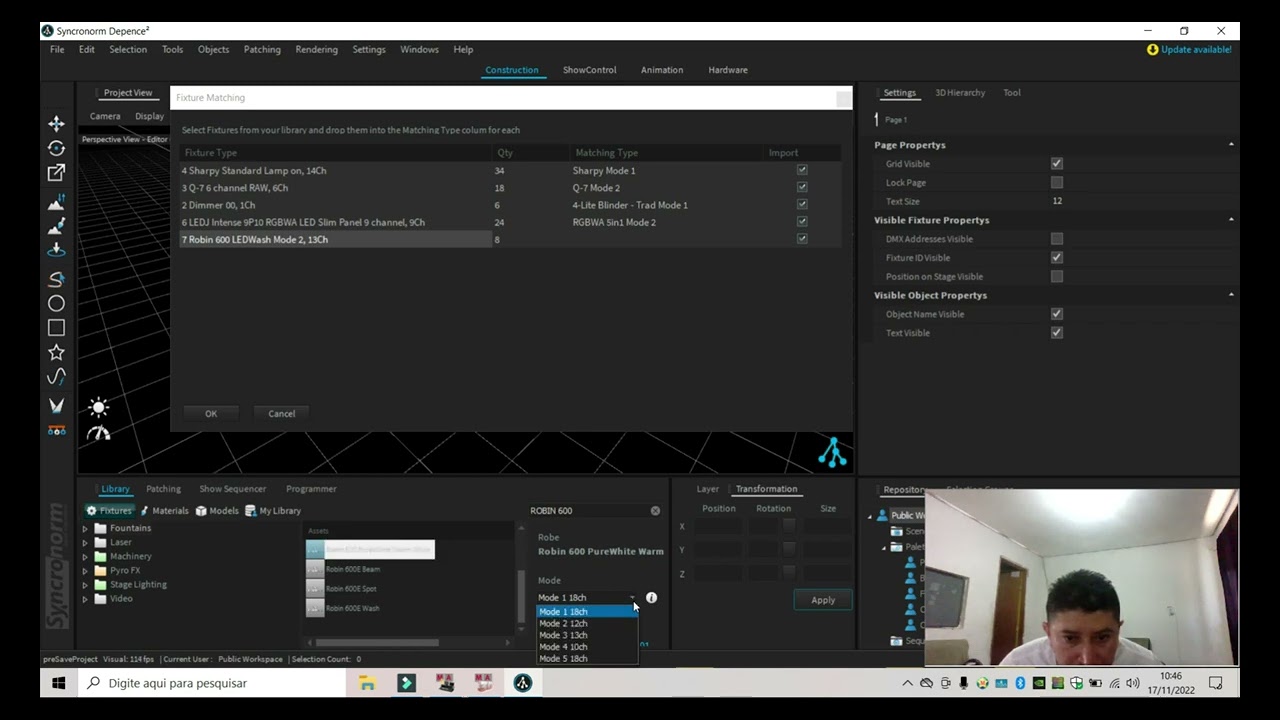Enable the Lock Page checkbox
The image size is (1280, 720).
(1057, 182)
